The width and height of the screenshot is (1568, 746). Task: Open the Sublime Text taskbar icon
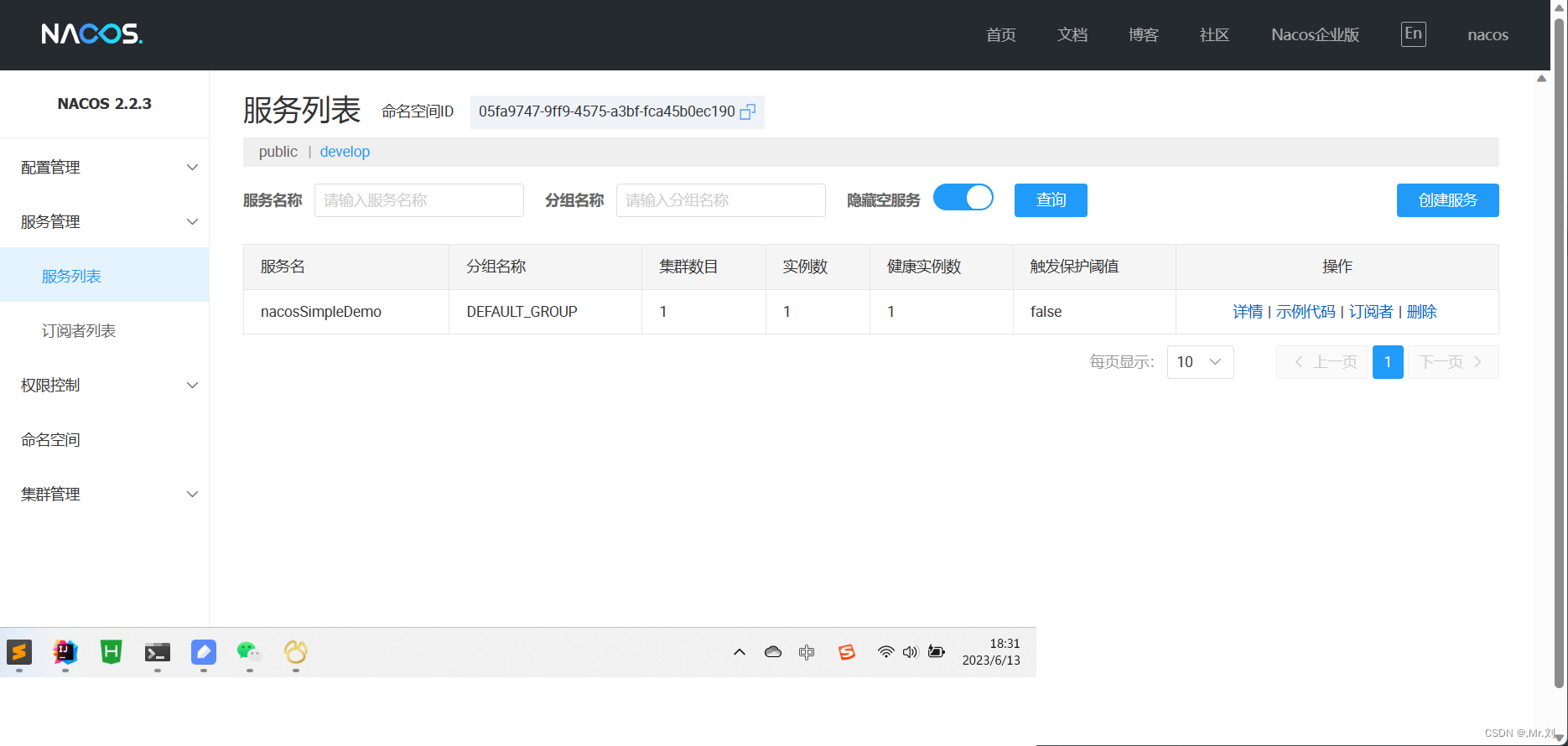(19, 651)
